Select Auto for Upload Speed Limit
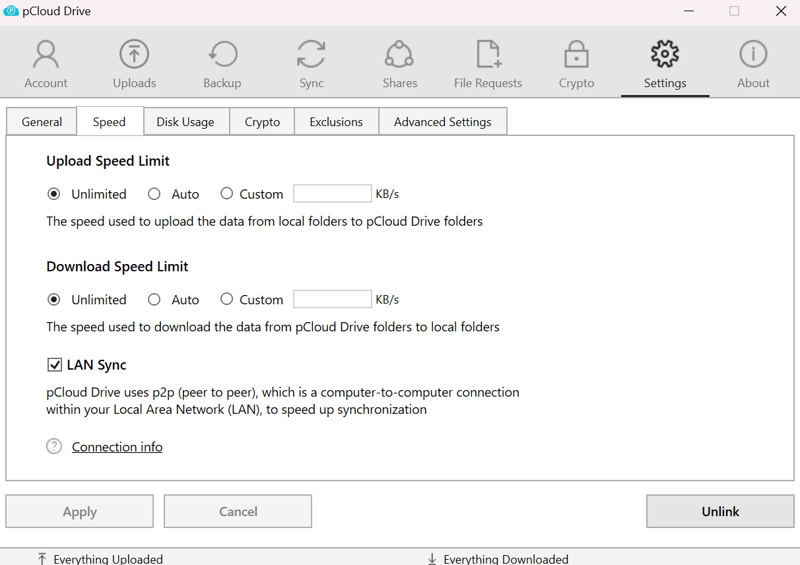 coord(154,194)
